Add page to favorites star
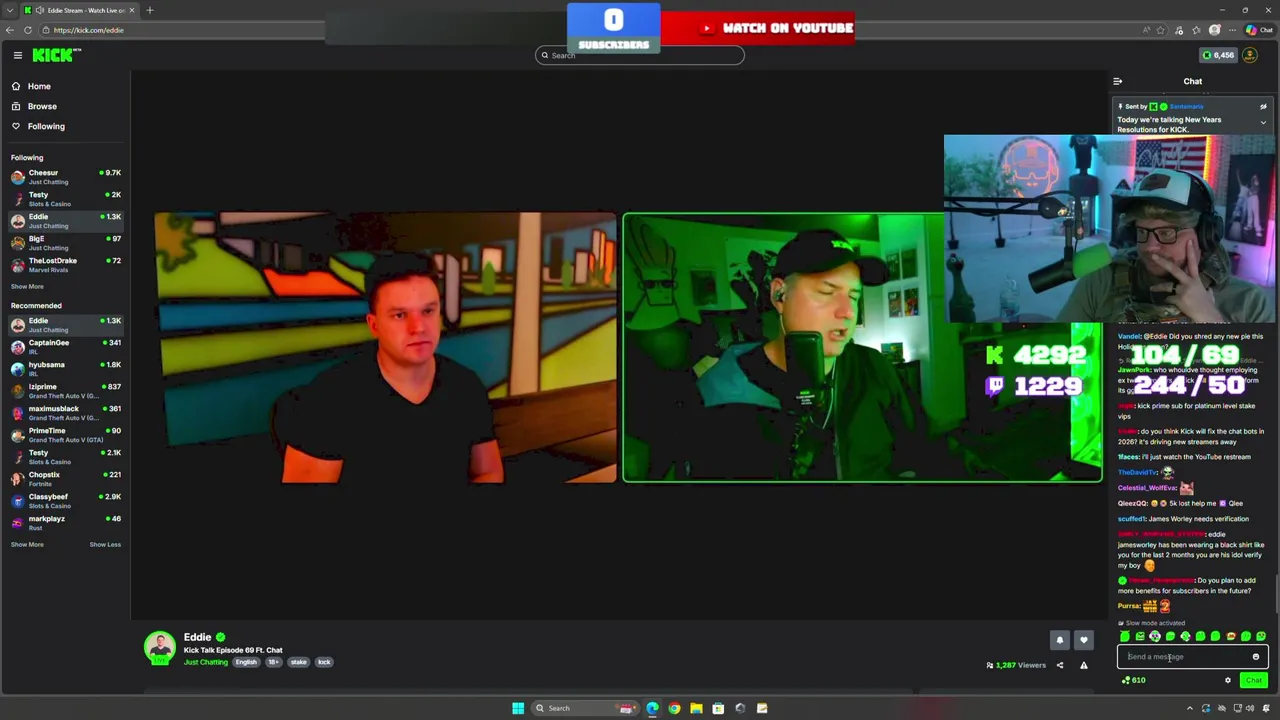Image resolution: width=1280 pixels, height=720 pixels. [1161, 30]
